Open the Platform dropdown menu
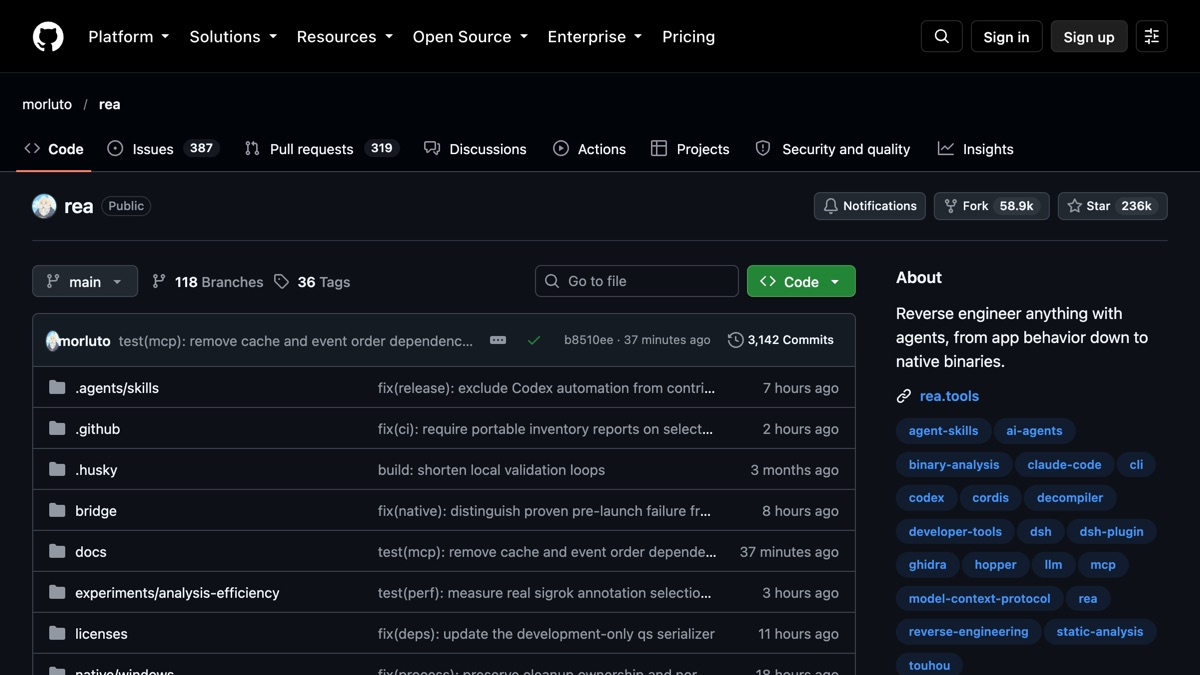The height and width of the screenshot is (675, 1200). [129, 37]
